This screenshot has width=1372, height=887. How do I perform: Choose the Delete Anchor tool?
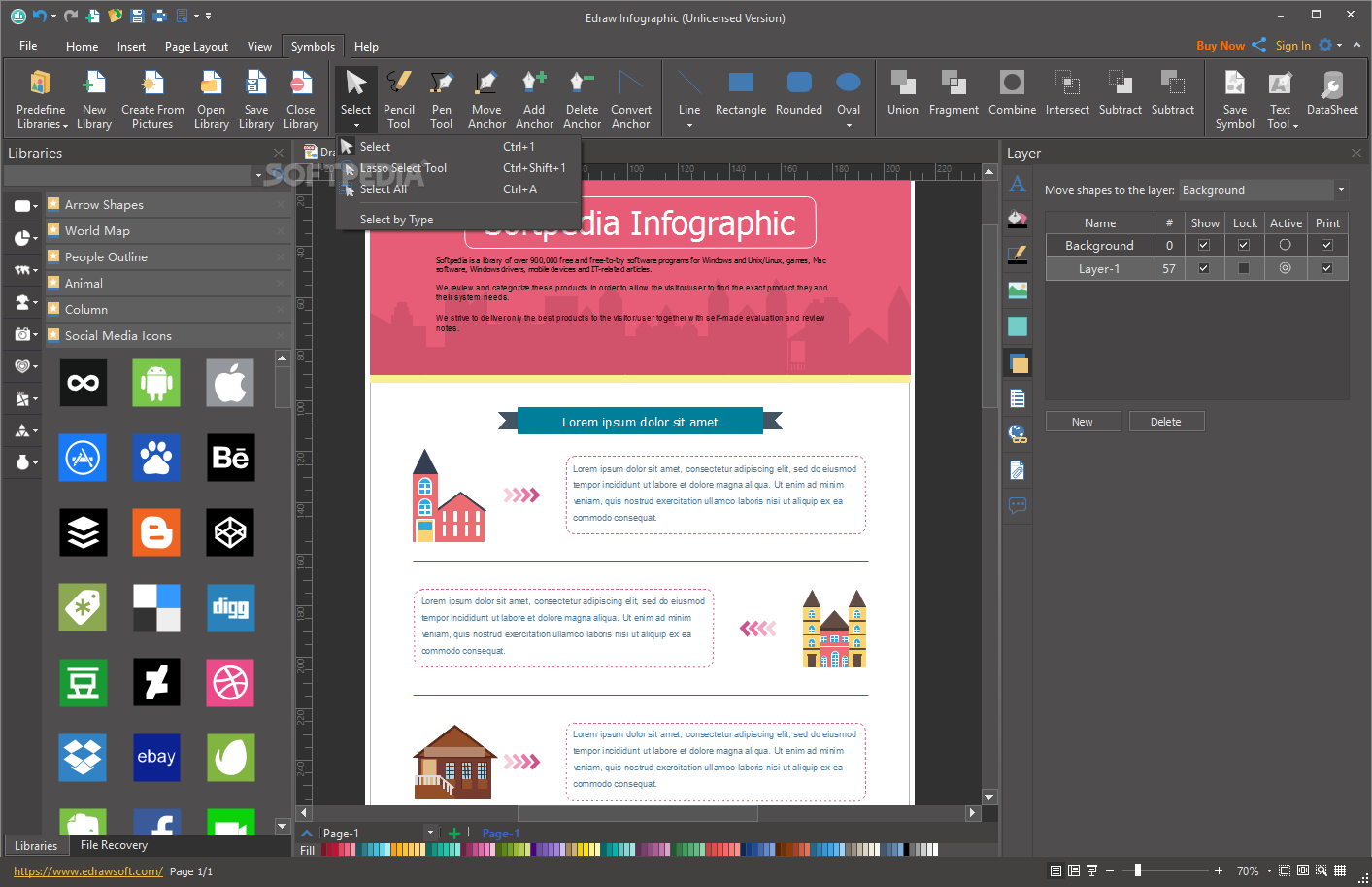(x=582, y=99)
